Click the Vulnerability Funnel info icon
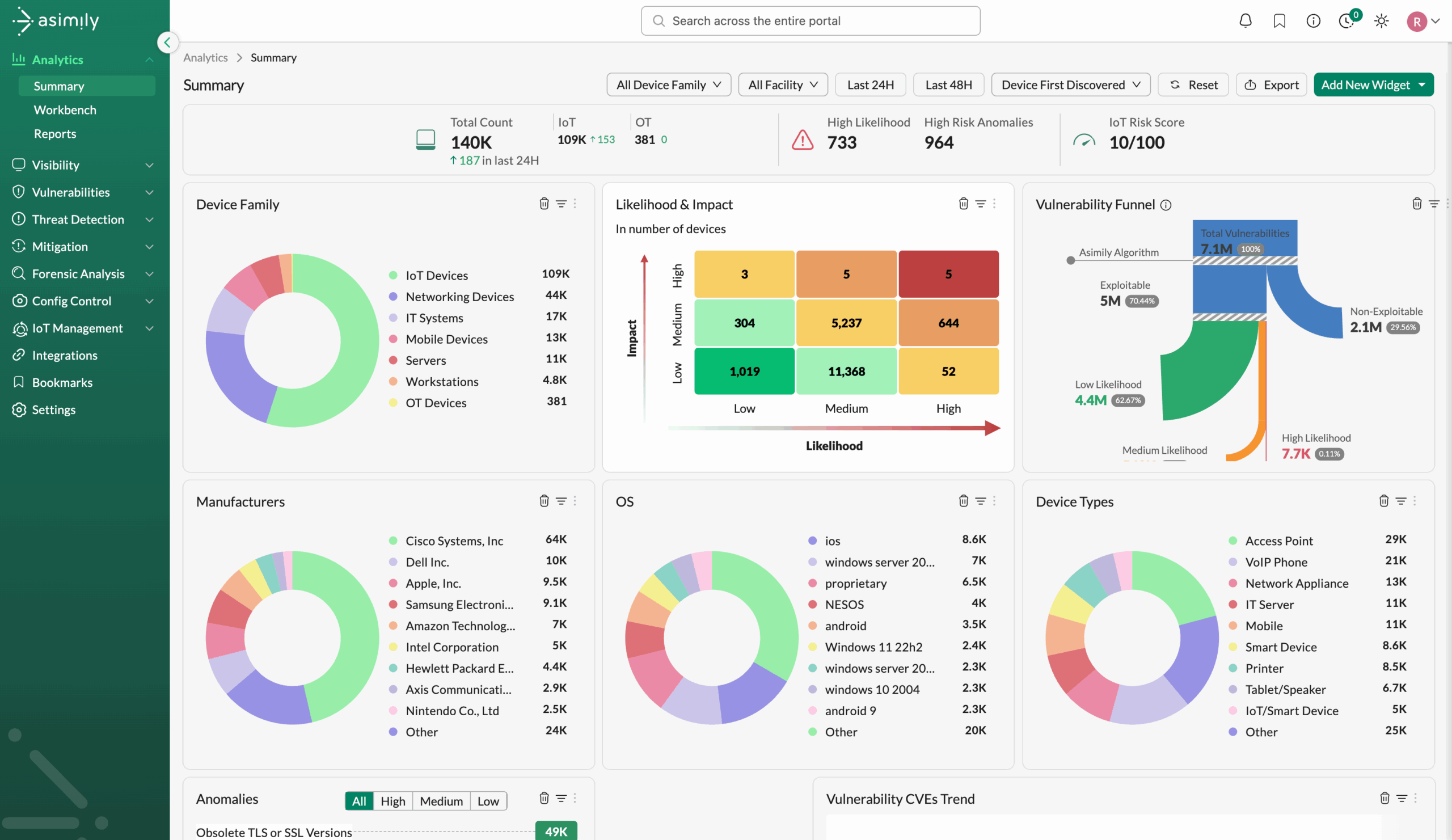Viewport: 1452px width, 840px height. (1166, 205)
